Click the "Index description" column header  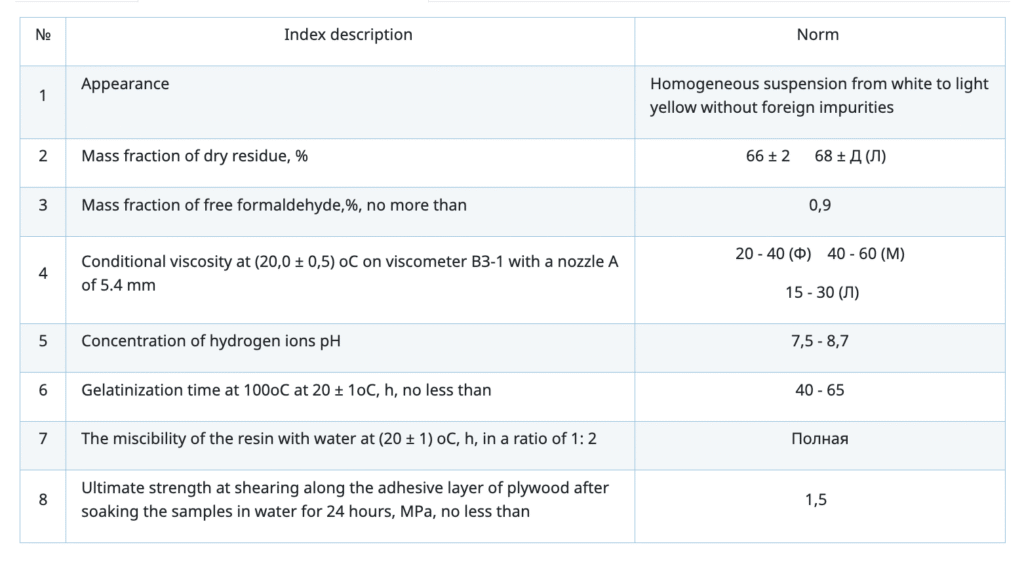(x=348, y=35)
